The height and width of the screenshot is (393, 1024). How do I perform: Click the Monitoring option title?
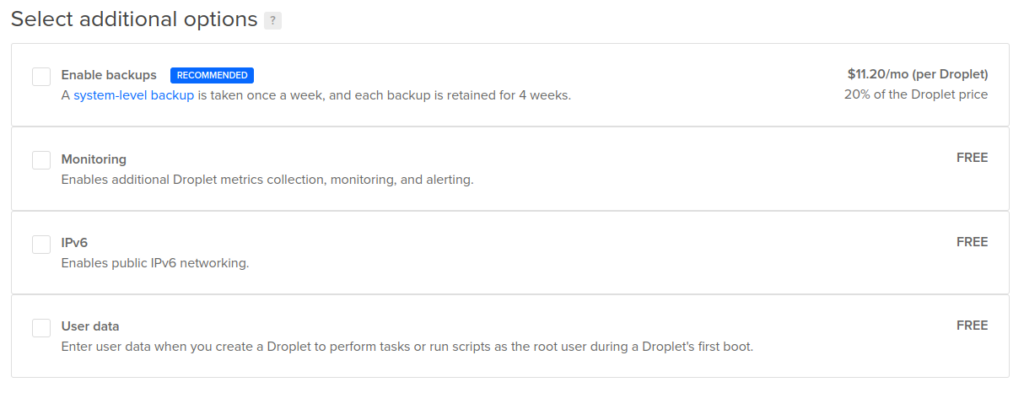[x=93, y=159]
